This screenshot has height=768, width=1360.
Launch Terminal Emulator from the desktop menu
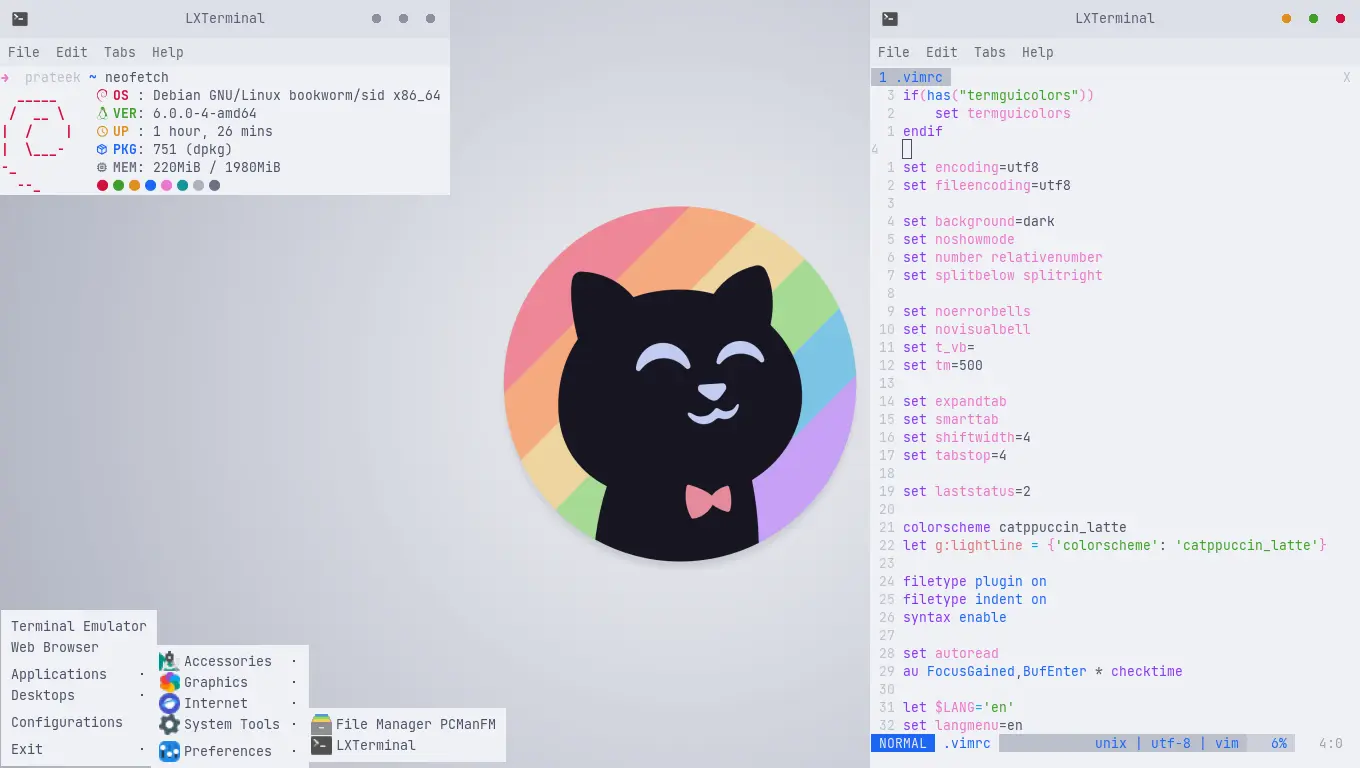pyautogui.click(x=79, y=626)
